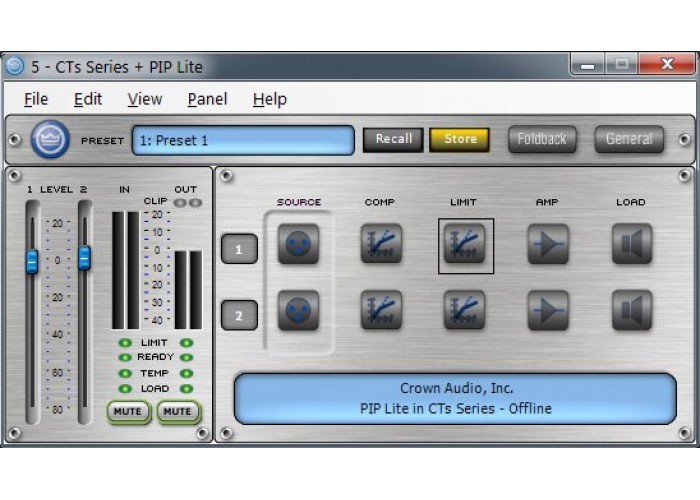Viewport: 700px width, 500px height.
Task: Click the yellow Store button
Action: [459, 140]
